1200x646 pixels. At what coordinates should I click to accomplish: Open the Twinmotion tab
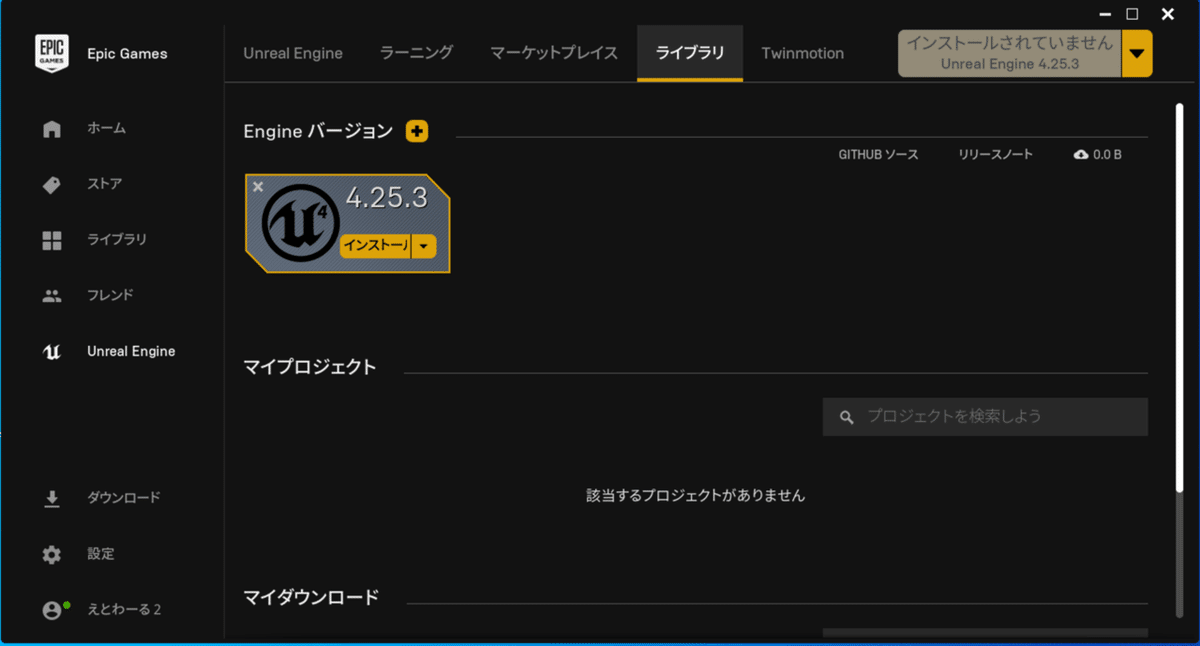803,53
